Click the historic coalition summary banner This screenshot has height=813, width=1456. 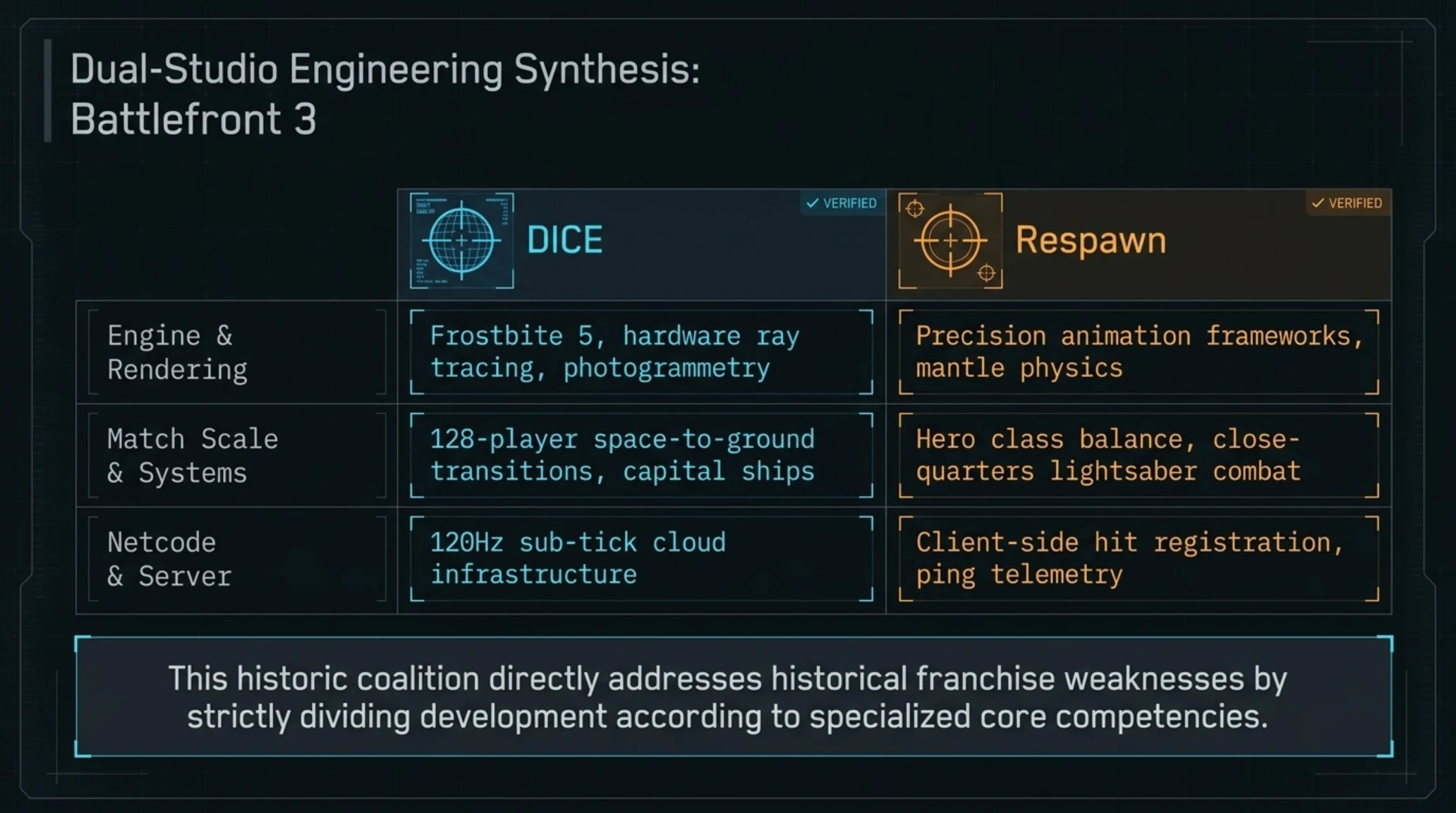[734, 697]
